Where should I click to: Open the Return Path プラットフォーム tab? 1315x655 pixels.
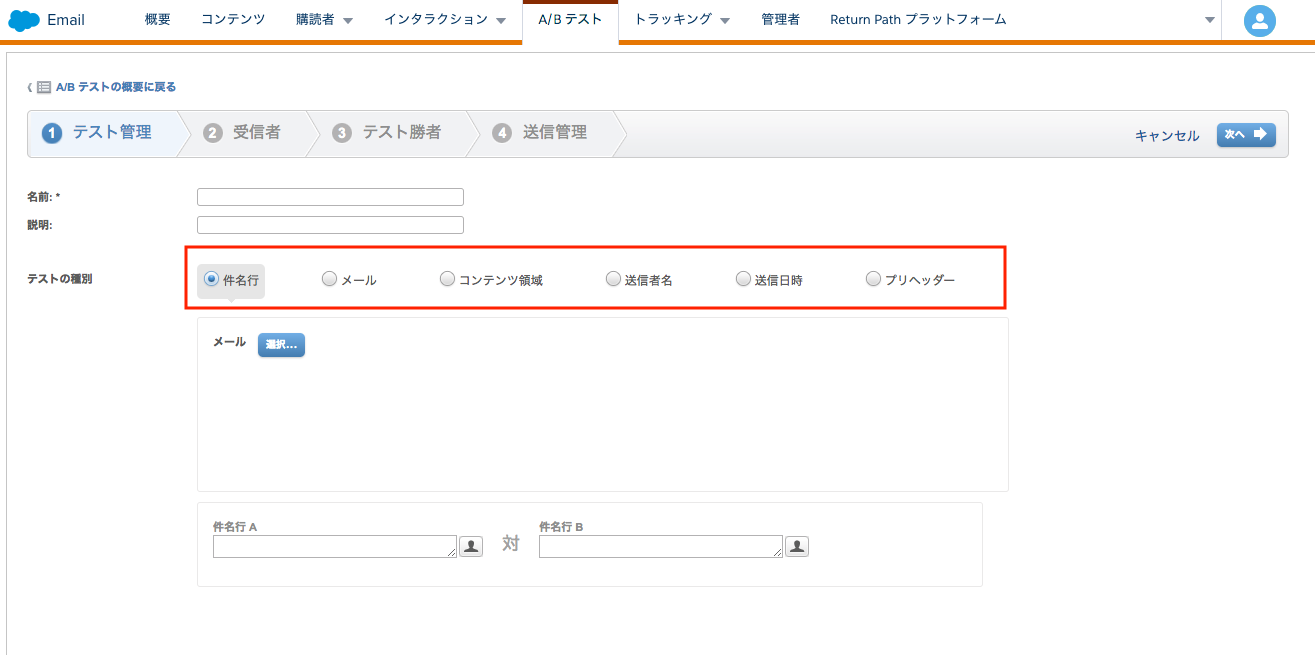pyautogui.click(x=918, y=20)
